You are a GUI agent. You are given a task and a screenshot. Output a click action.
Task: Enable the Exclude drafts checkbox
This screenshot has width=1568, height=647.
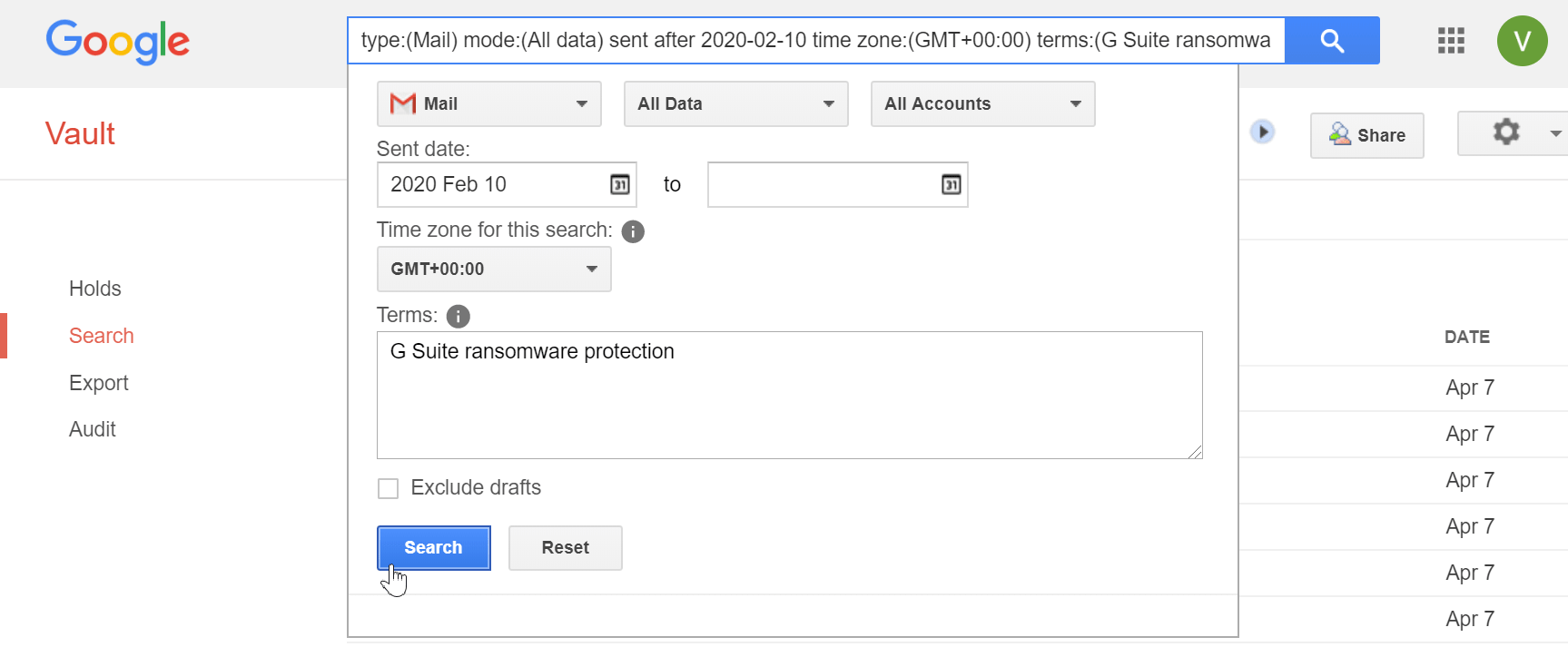(x=389, y=489)
